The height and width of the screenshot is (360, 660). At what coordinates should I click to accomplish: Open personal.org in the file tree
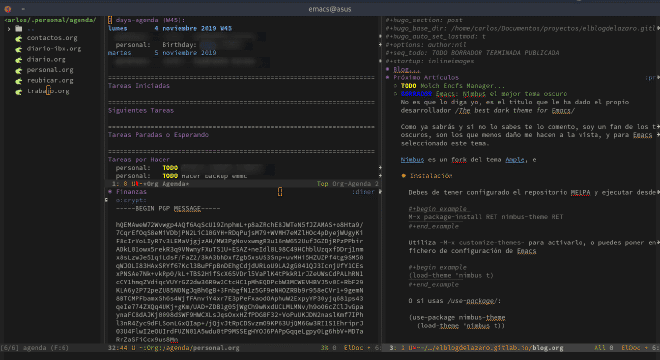pos(50,70)
